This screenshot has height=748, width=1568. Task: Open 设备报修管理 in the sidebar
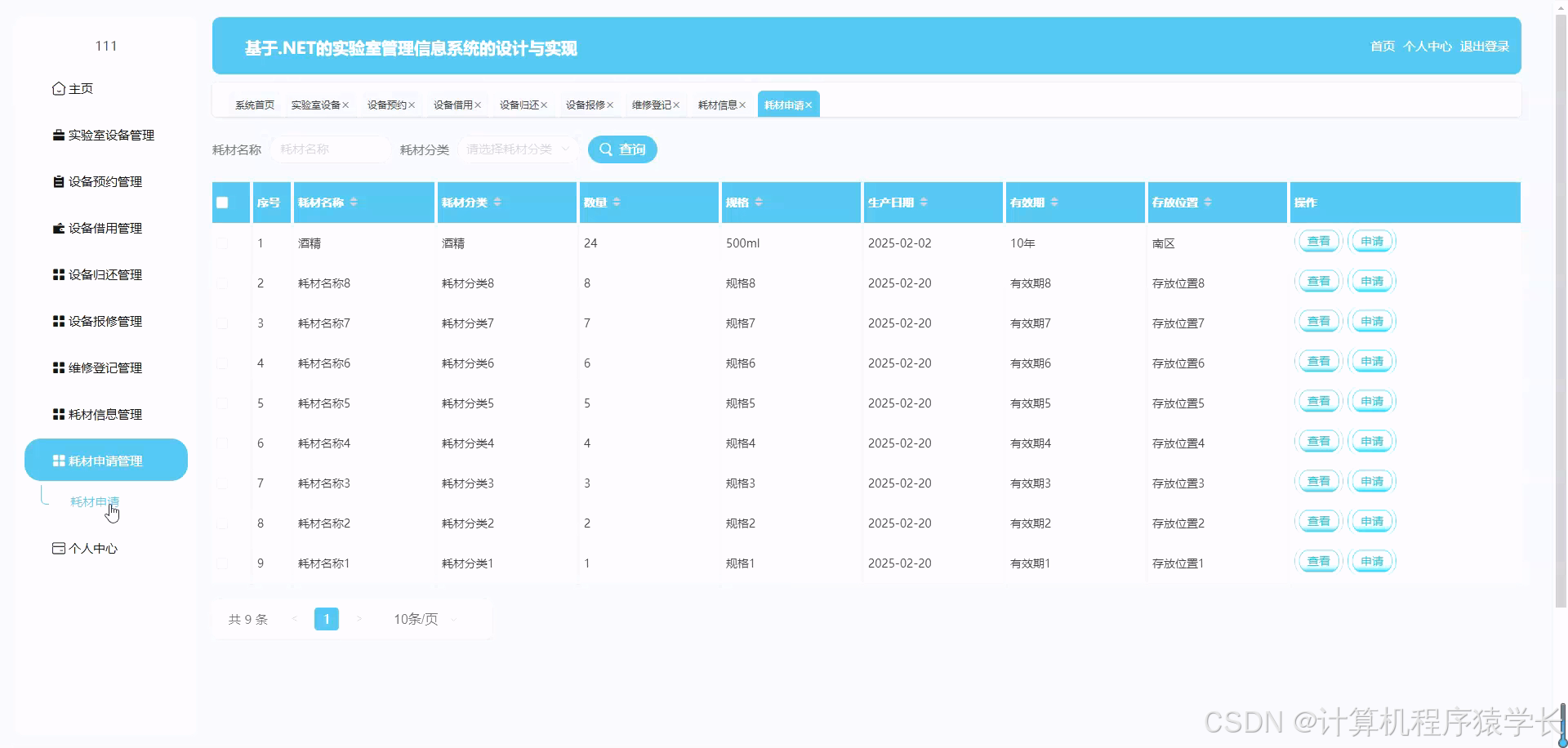[105, 321]
